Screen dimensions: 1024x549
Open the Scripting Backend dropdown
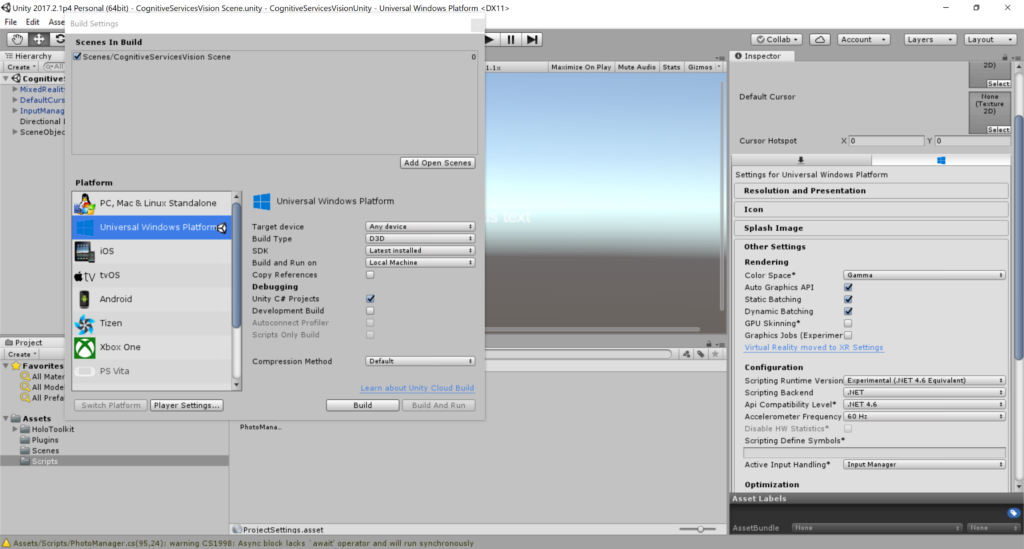(x=924, y=392)
